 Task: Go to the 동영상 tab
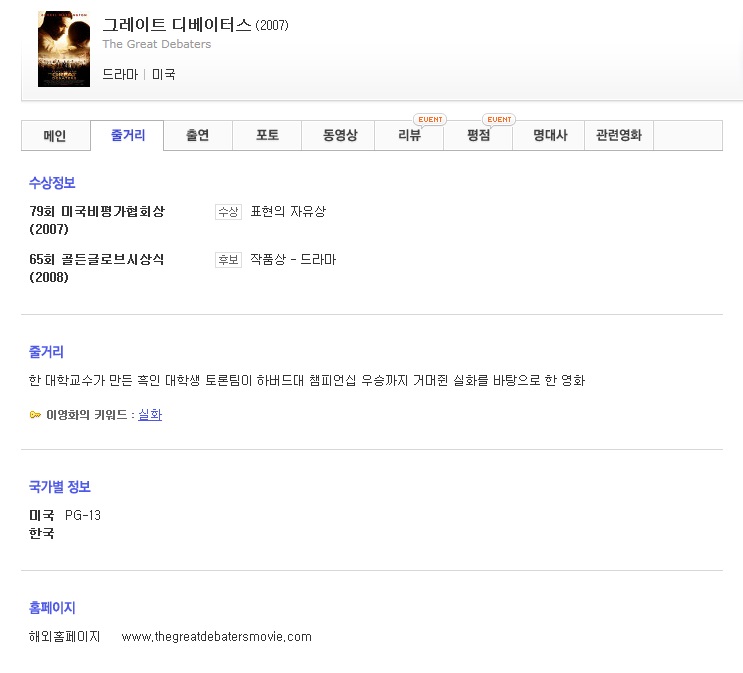[340, 136]
